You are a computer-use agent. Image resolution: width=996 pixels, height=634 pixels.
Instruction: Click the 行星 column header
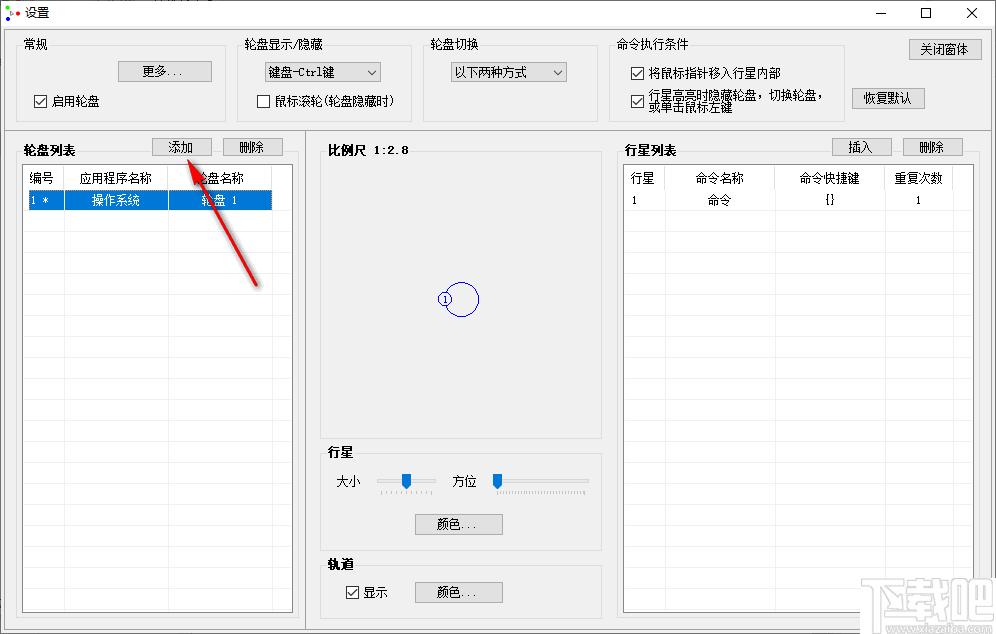click(x=643, y=178)
